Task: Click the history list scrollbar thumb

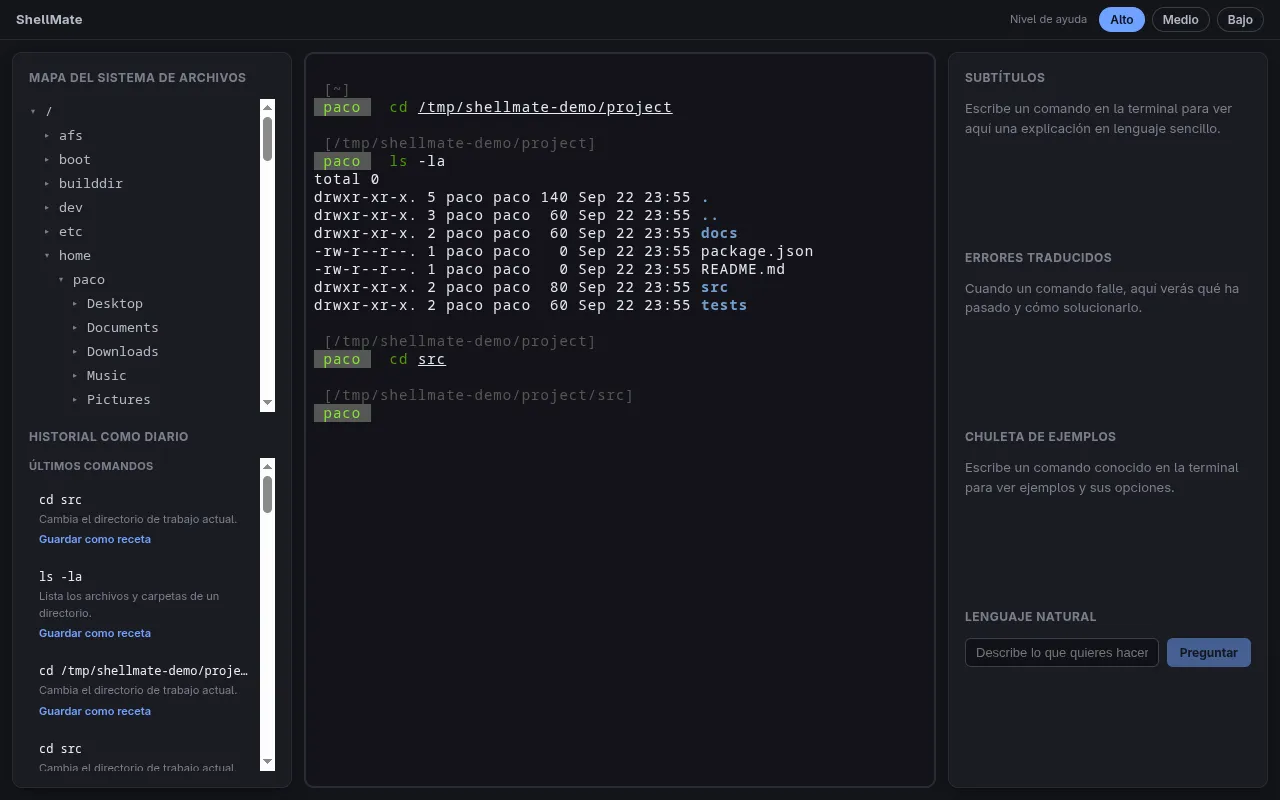Action: pos(267,494)
